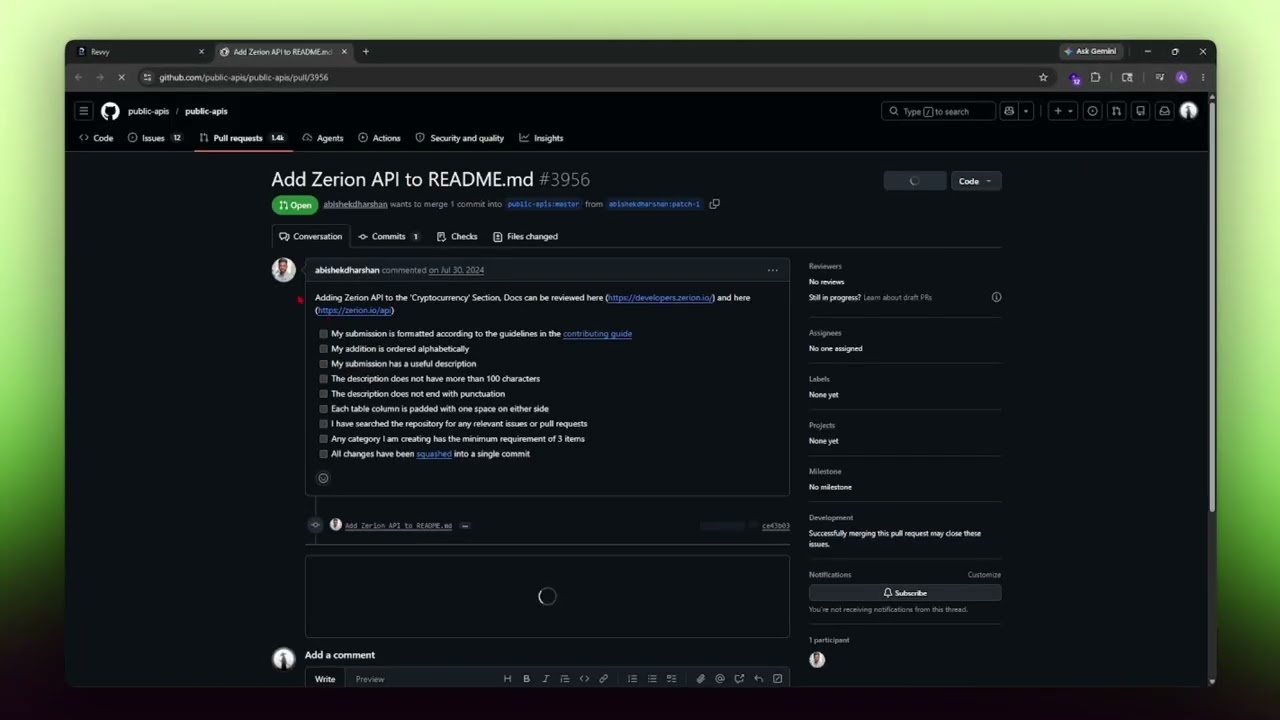Image resolution: width=1280 pixels, height=720 pixels.
Task: Open commit 'Add Zerion API to README.md' link
Action: coord(398,525)
